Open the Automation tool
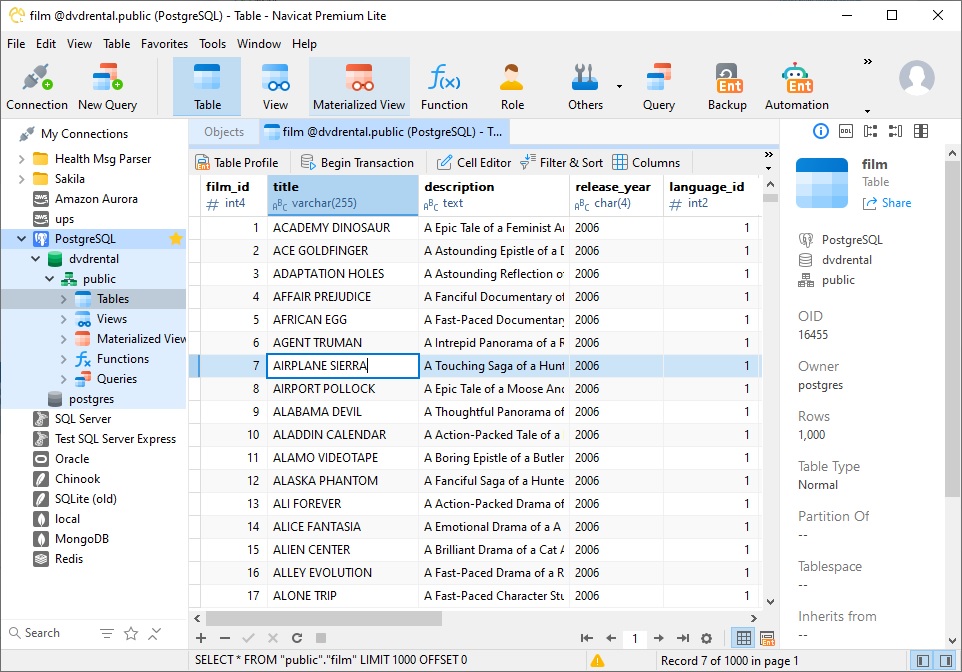Image resolution: width=962 pixels, height=672 pixels. click(x=796, y=87)
